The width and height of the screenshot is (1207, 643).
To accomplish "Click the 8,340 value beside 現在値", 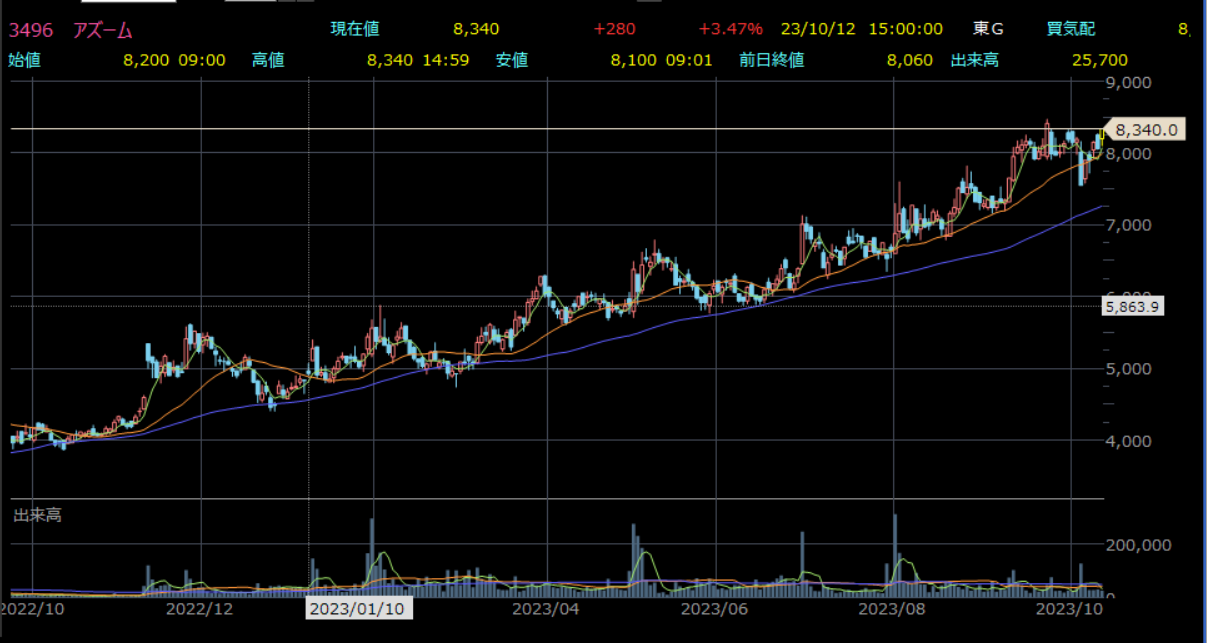I will pyautogui.click(x=475, y=29).
